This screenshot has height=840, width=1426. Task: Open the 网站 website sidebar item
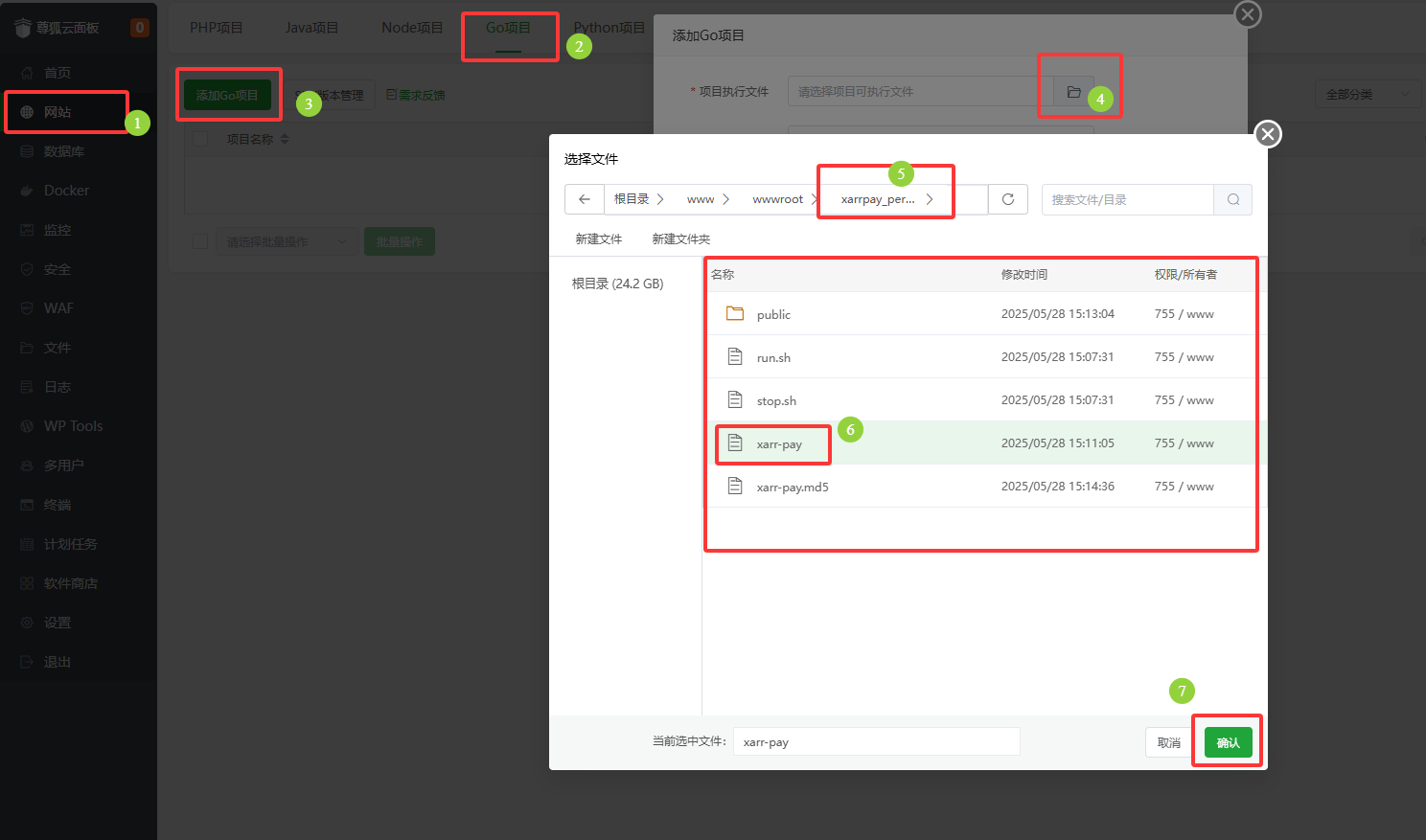pyautogui.click(x=57, y=112)
